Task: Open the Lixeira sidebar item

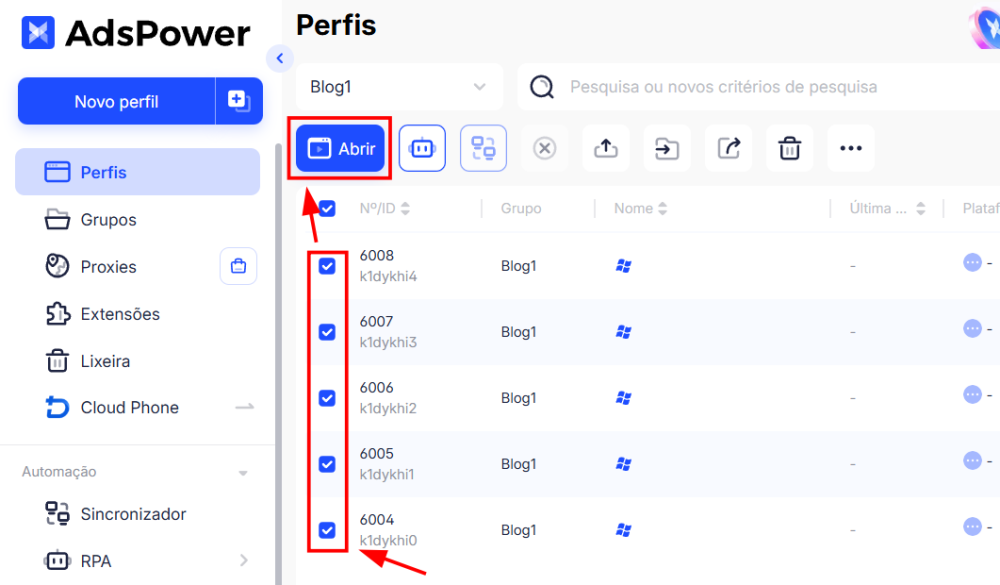Action: click(137, 361)
